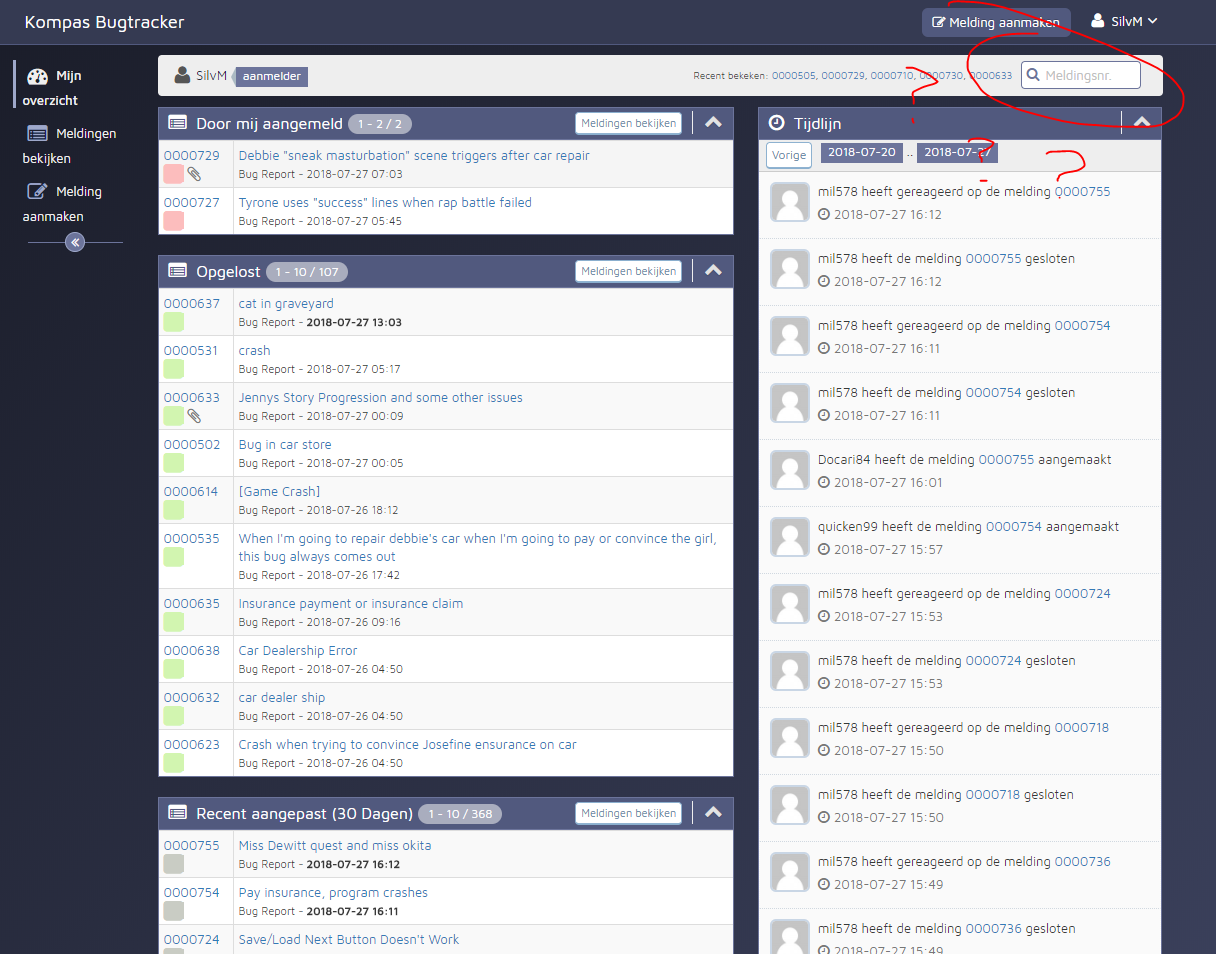Click the Mijn overzicht dashboard icon
The width and height of the screenshot is (1216, 954).
pyautogui.click(x=37, y=77)
